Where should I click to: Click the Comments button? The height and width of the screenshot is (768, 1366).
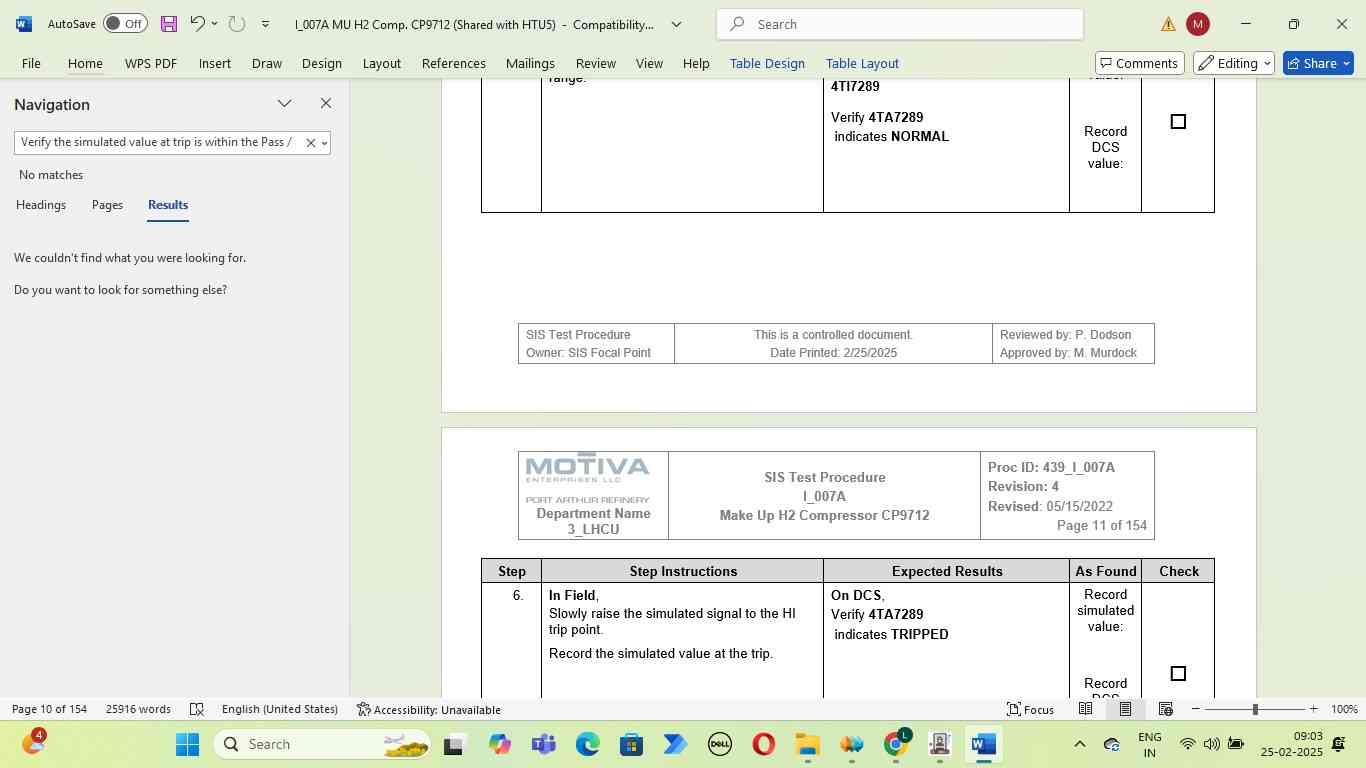tap(1140, 63)
